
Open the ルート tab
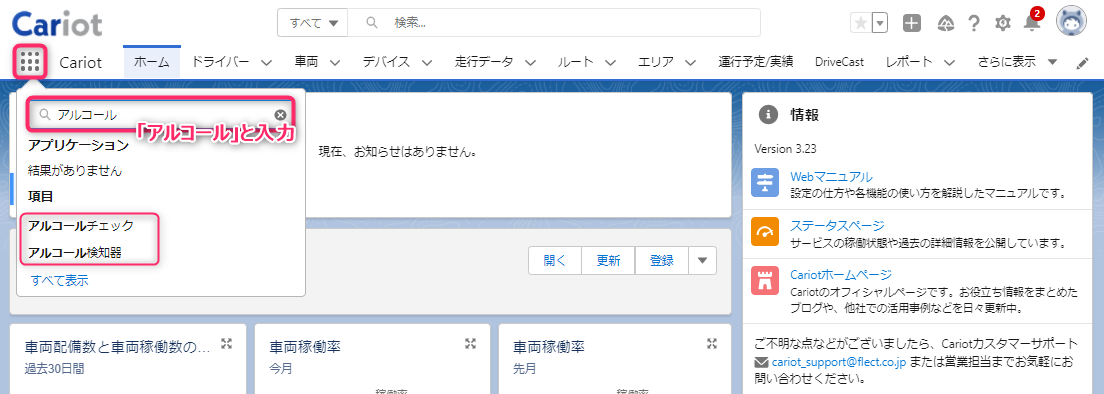(x=575, y=62)
